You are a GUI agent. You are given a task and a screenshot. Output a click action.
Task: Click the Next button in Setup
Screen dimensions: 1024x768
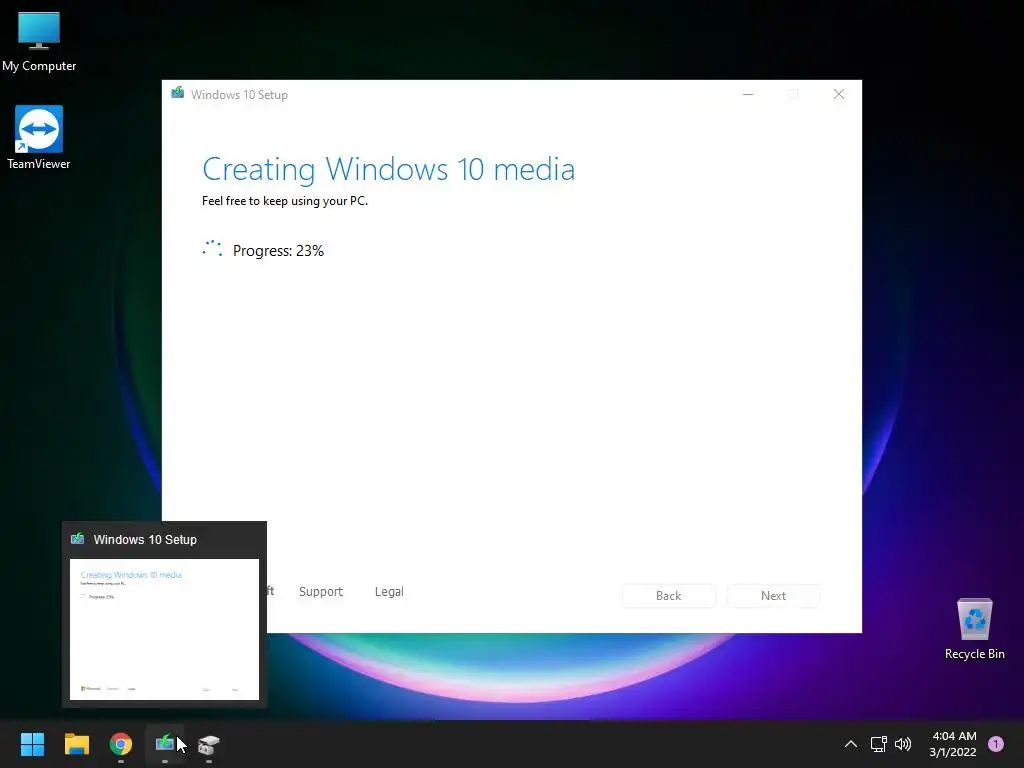tap(773, 596)
